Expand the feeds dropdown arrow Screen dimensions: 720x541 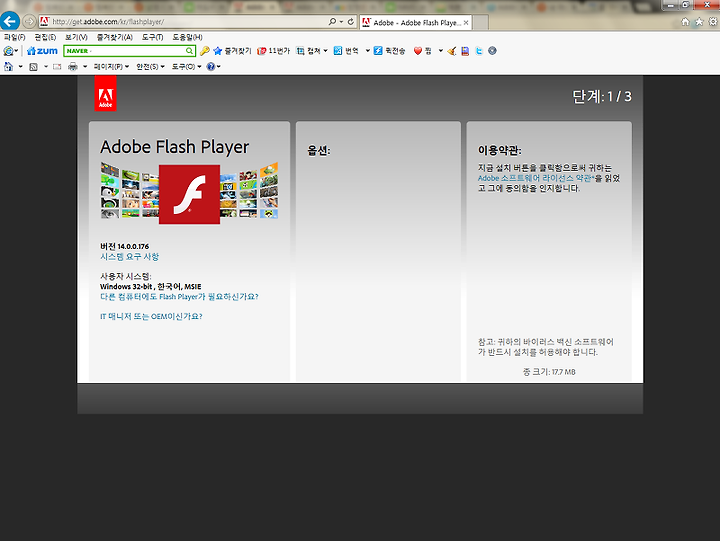pyautogui.click(x=45, y=67)
